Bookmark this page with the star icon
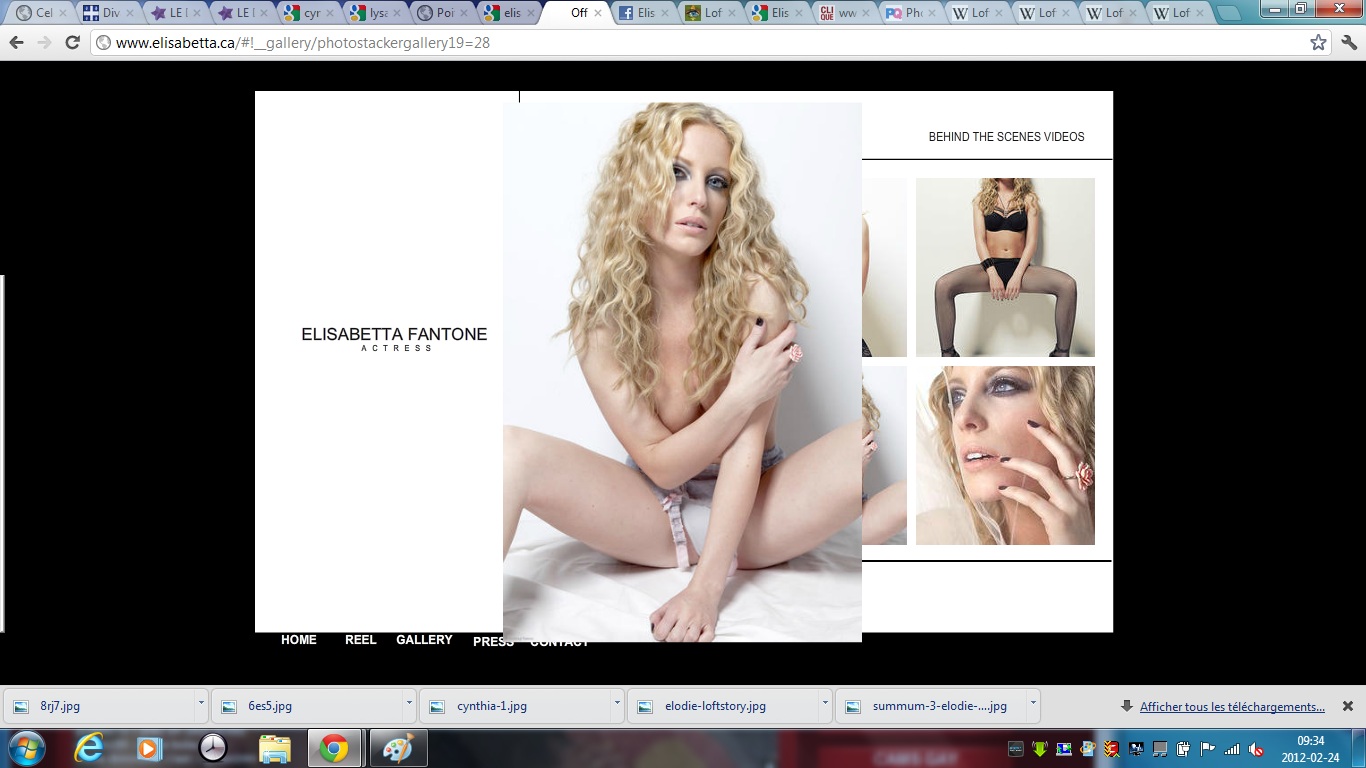1366x768 pixels. point(1318,43)
